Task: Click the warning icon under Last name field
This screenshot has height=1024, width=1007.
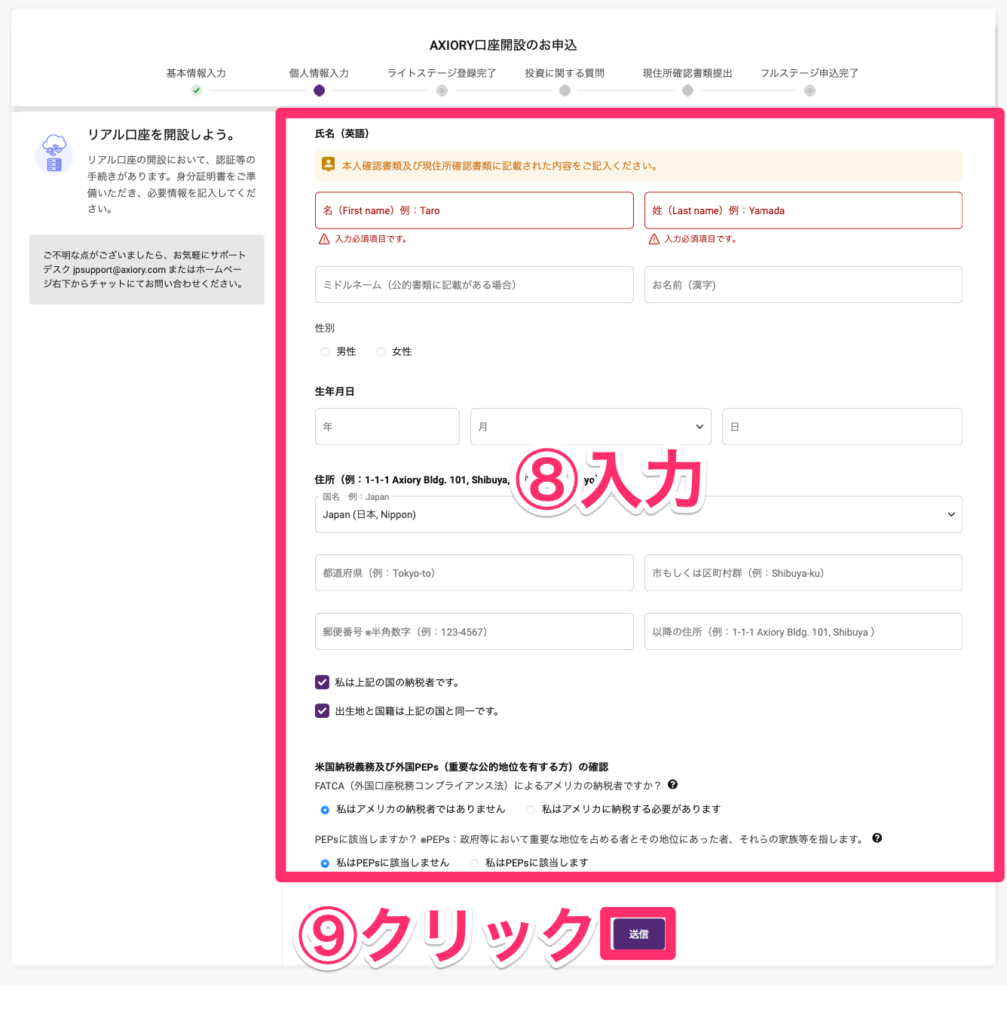Action: (654, 239)
